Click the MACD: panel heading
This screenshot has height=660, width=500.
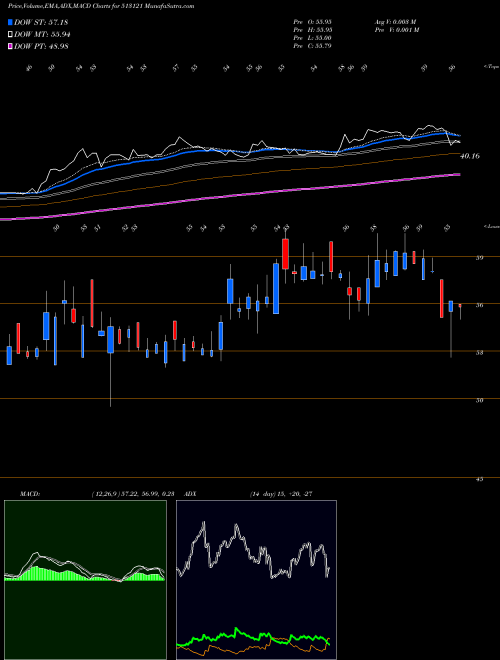click(30, 494)
